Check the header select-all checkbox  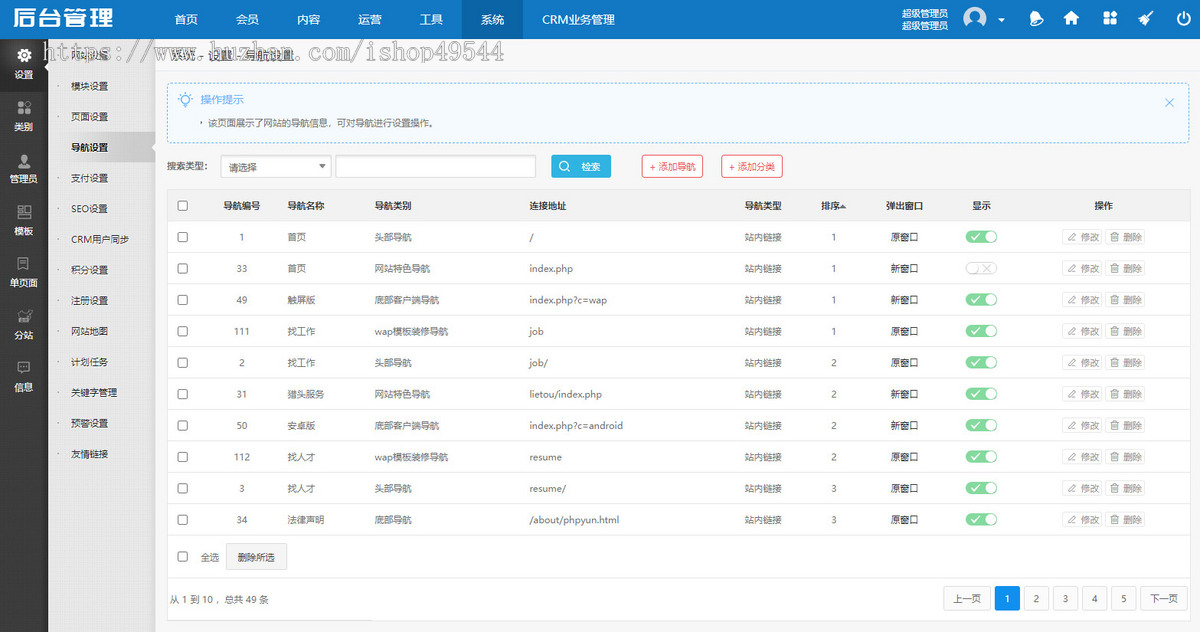coord(182,206)
